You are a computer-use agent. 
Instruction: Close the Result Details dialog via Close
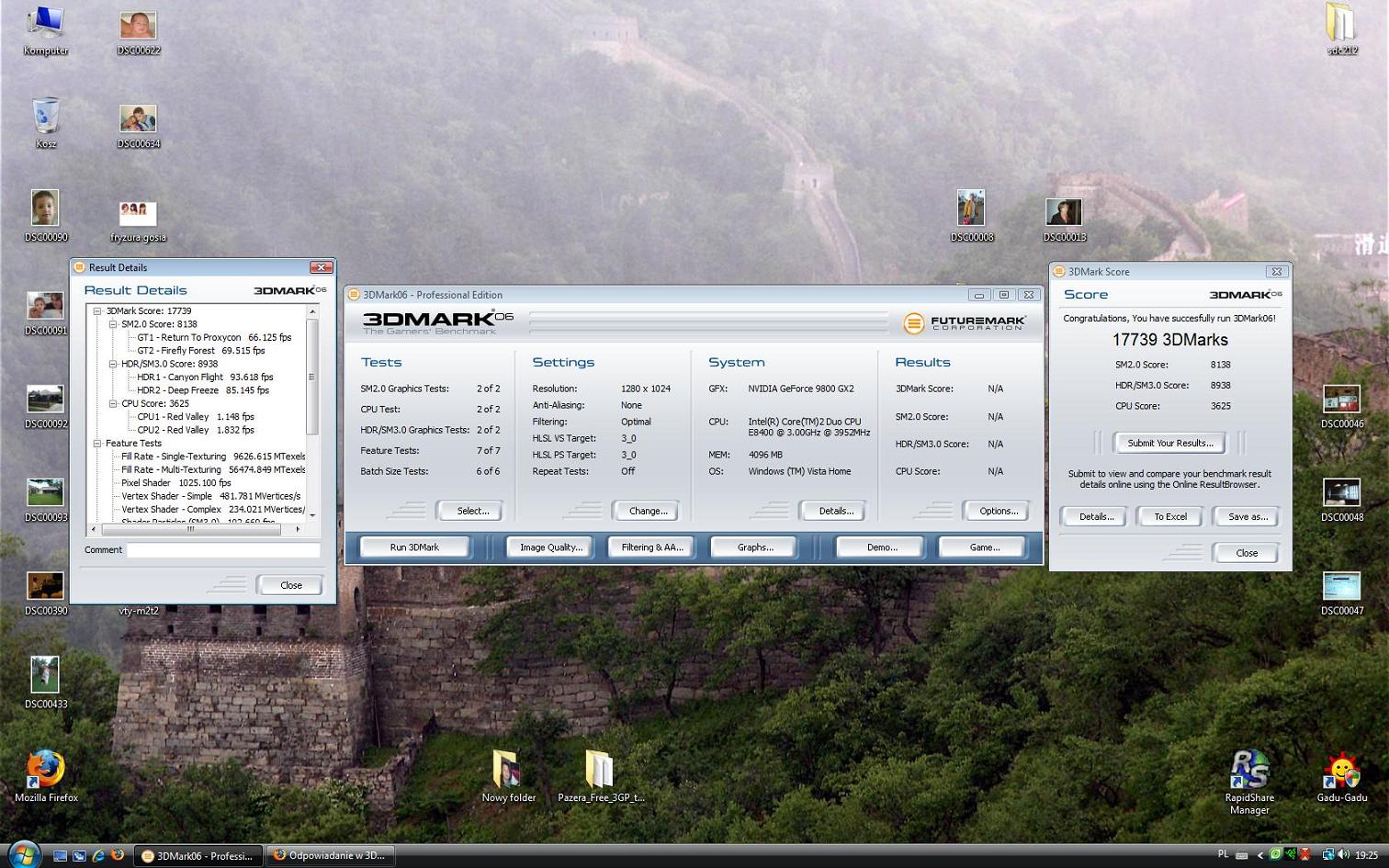pos(291,585)
